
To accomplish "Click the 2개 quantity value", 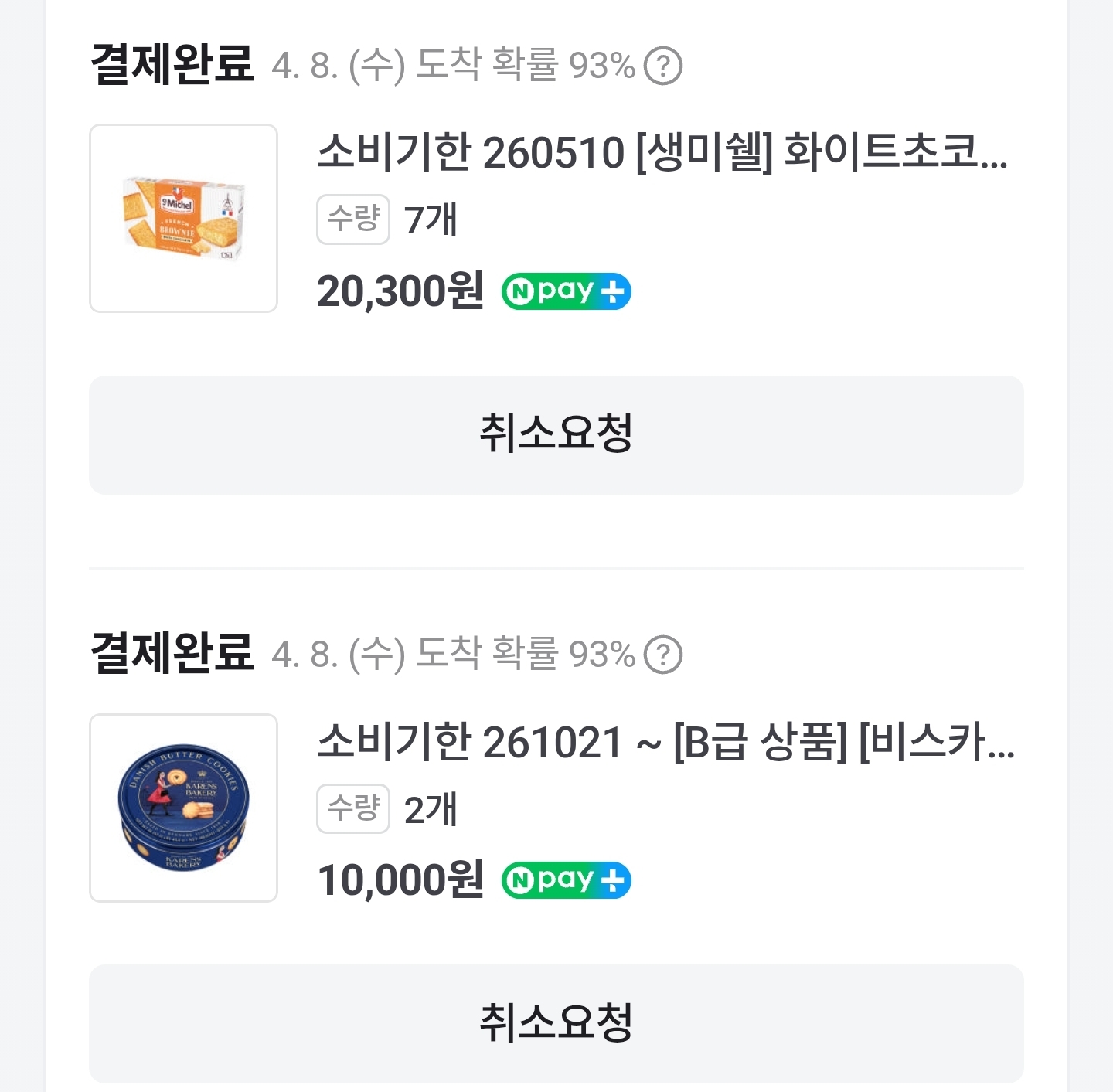I will click(431, 809).
